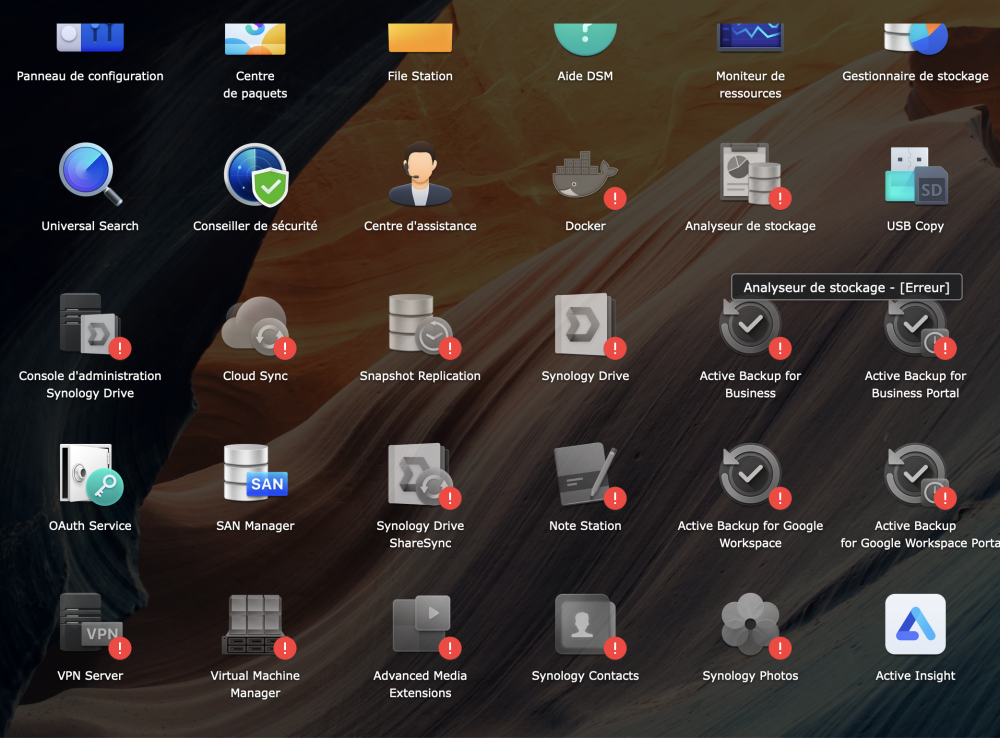The height and width of the screenshot is (738, 1000).
Task: Launch Synology Photos
Action: point(750,626)
